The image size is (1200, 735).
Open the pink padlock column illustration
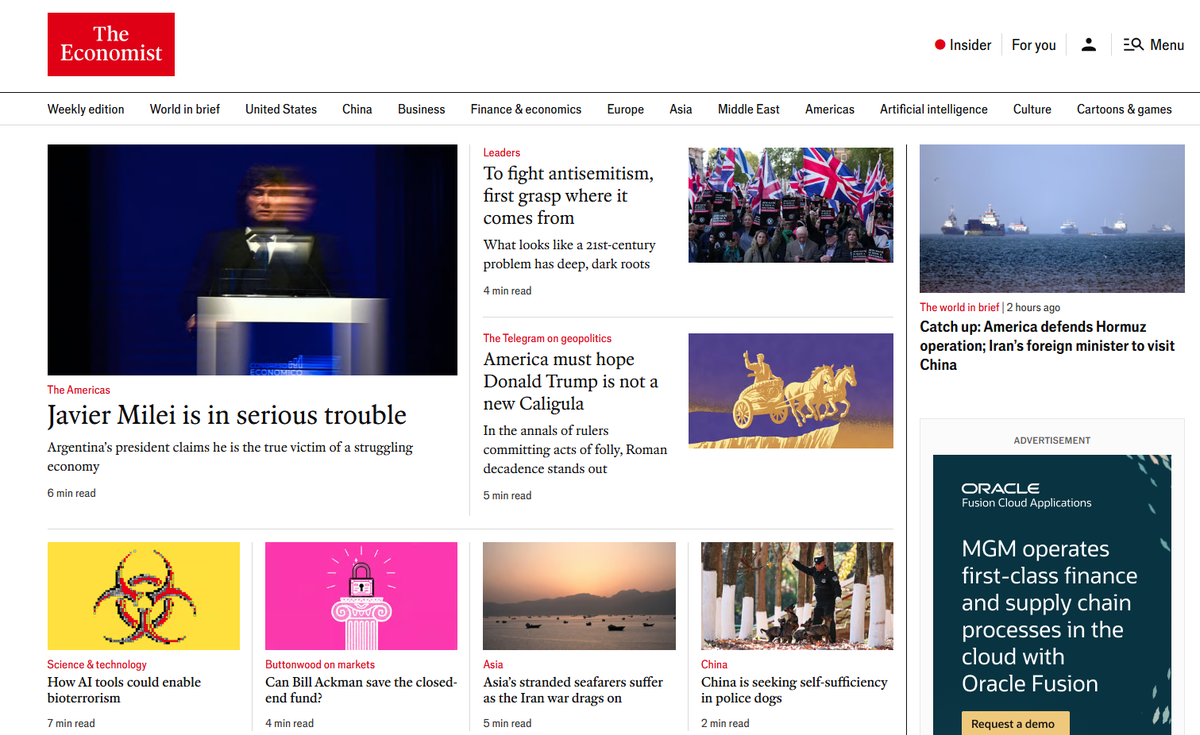tap(361, 596)
